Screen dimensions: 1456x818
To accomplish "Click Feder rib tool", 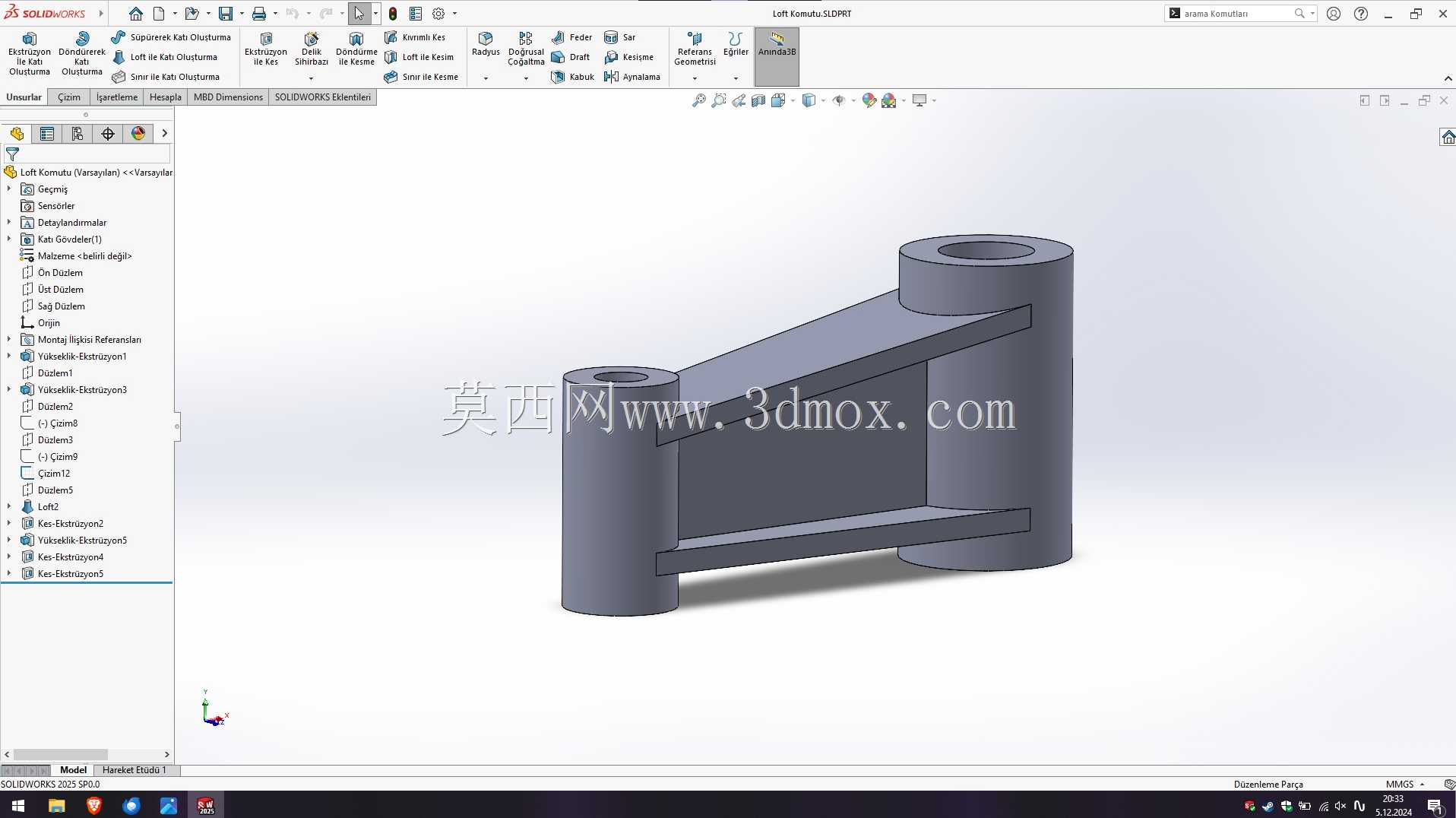I will tap(571, 37).
